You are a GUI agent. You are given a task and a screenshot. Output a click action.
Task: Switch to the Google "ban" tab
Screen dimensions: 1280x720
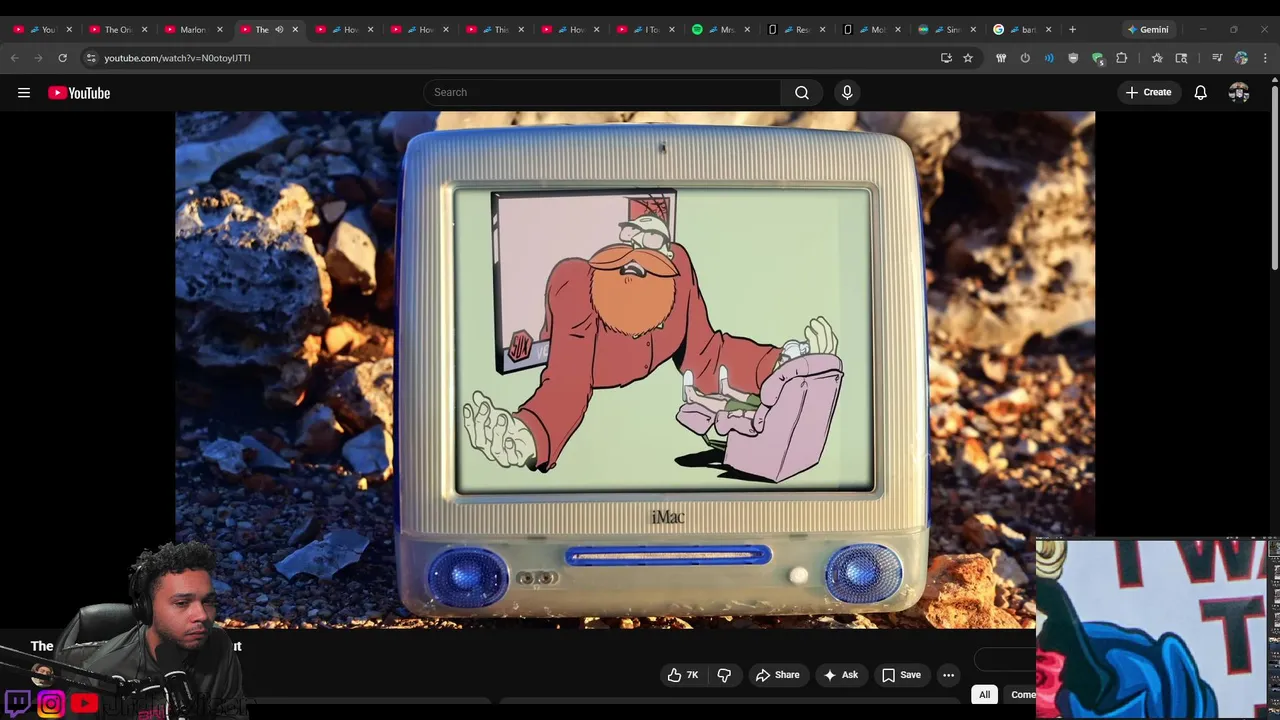point(1020,29)
